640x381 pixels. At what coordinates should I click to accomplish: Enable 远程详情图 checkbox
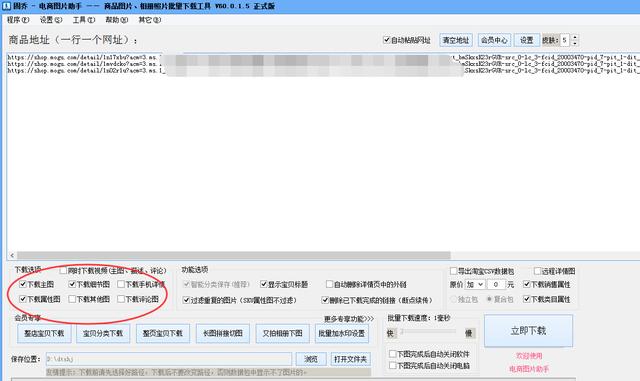[x=538, y=271]
